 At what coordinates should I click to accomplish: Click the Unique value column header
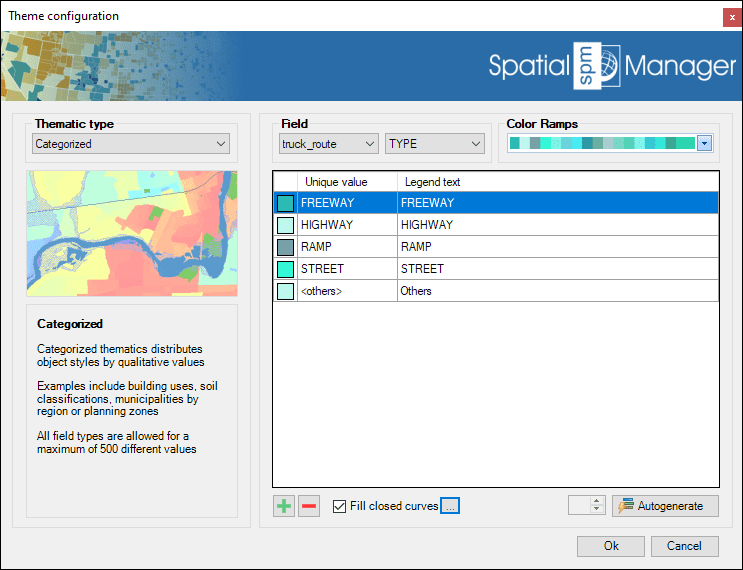coord(336,182)
